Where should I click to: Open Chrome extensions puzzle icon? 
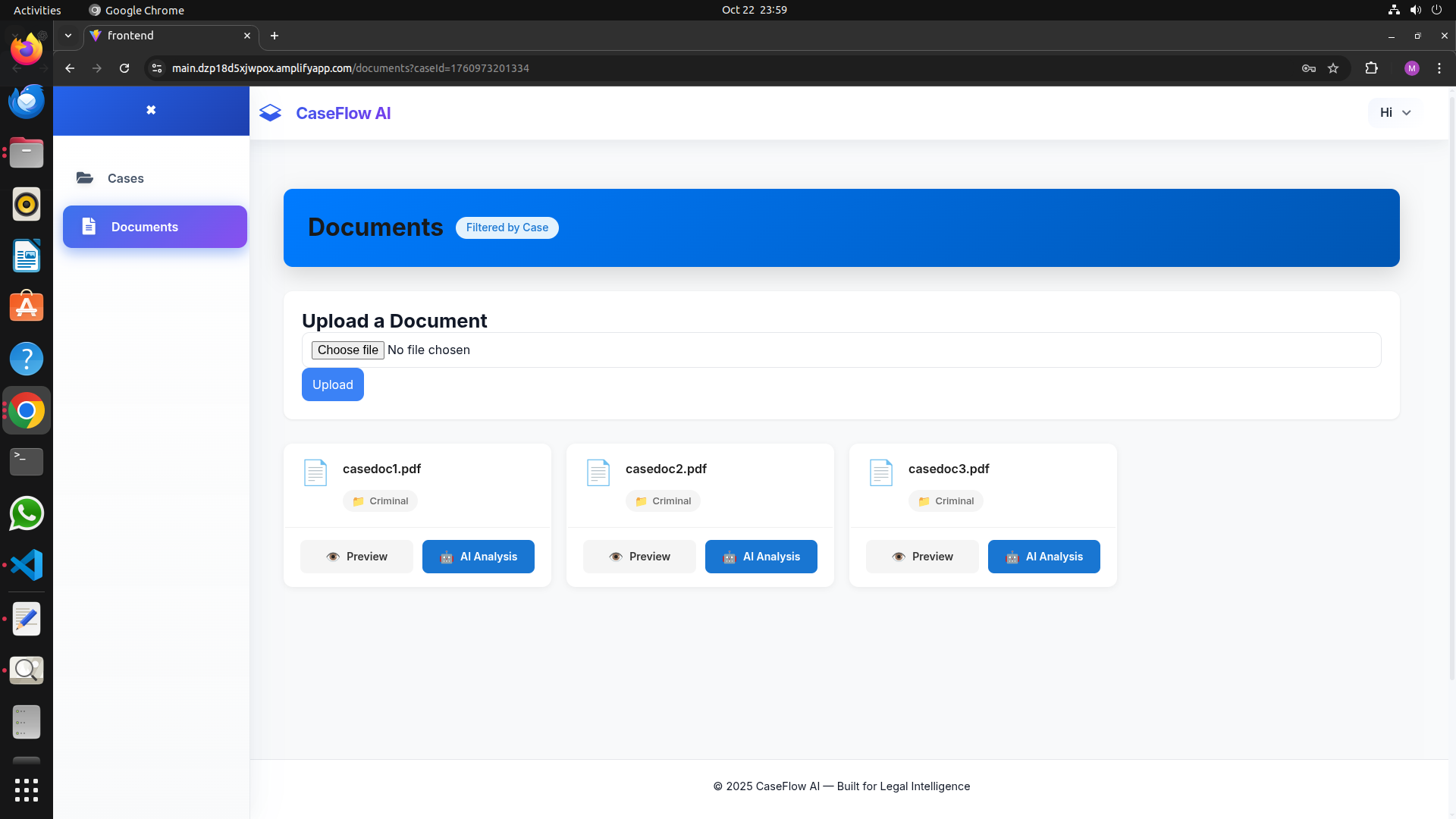click(x=1371, y=68)
